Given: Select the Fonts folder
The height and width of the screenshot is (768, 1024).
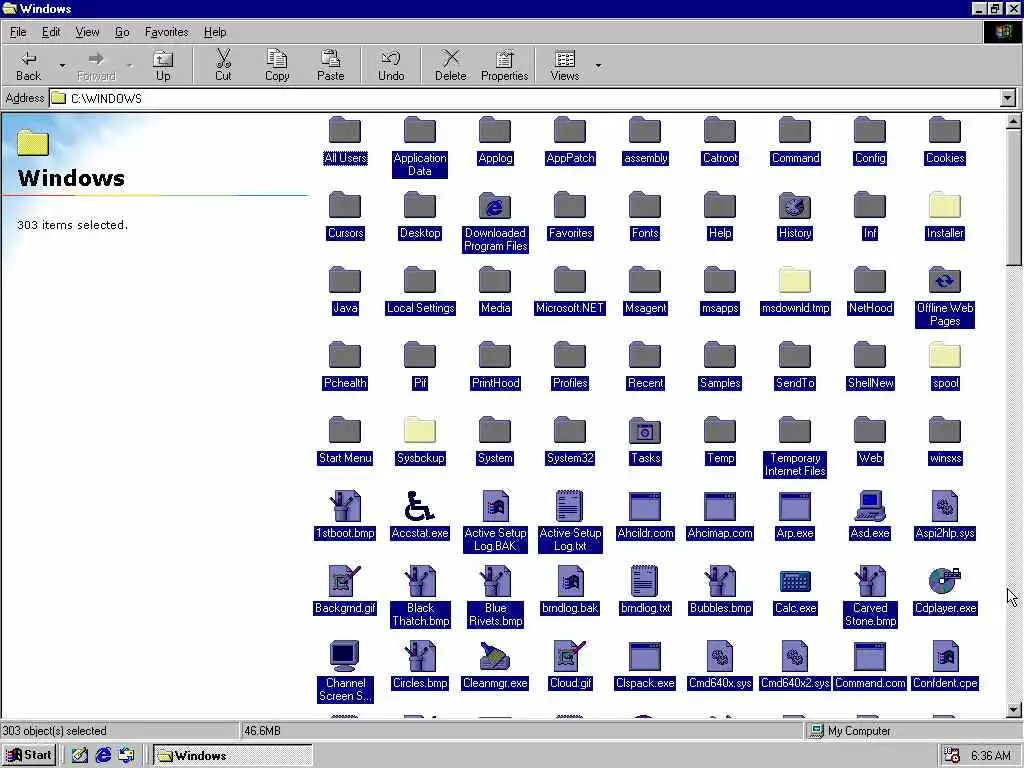Looking at the screenshot, I should [x=645, y=216].
